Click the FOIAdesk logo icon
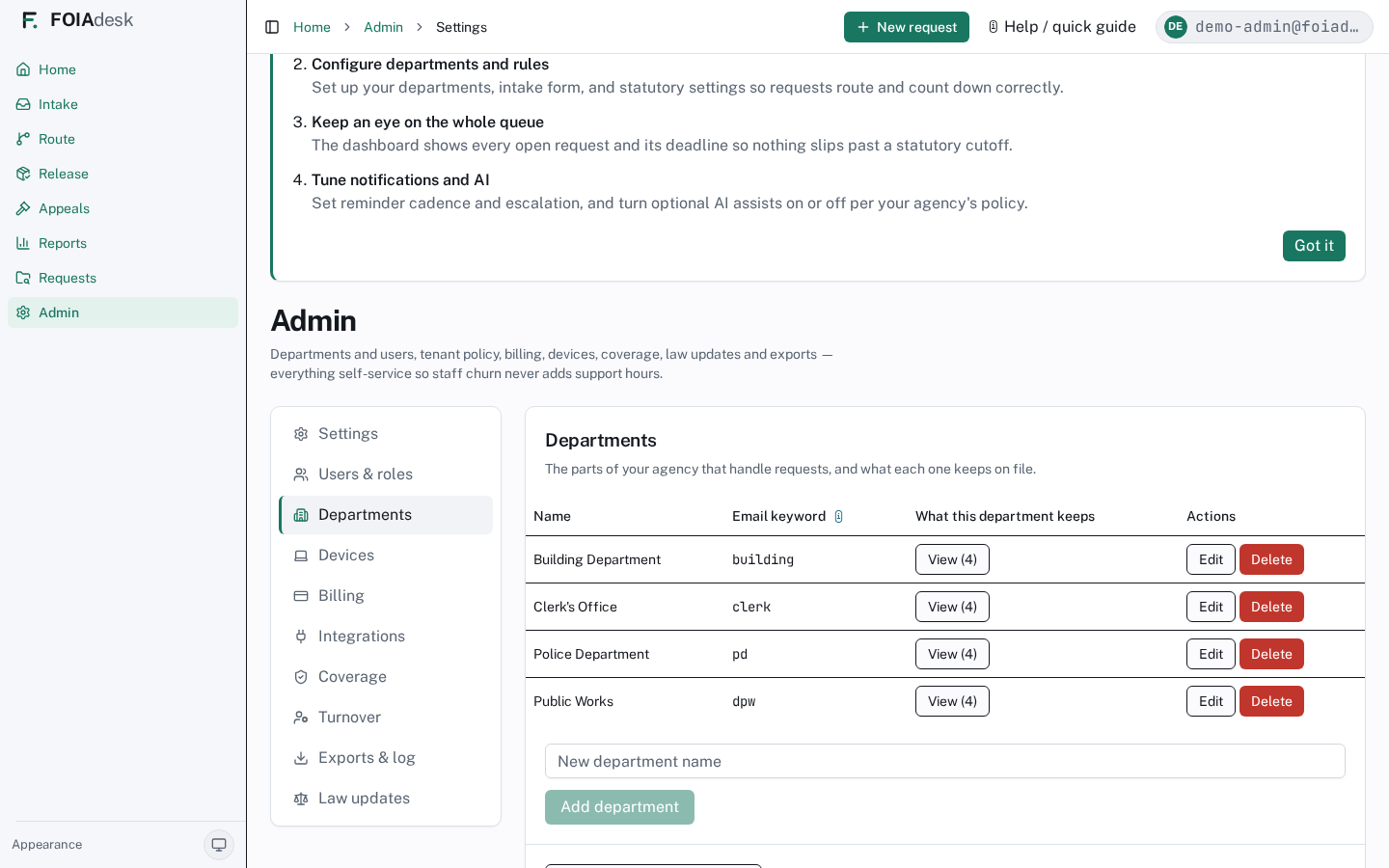 pos(30,20)
